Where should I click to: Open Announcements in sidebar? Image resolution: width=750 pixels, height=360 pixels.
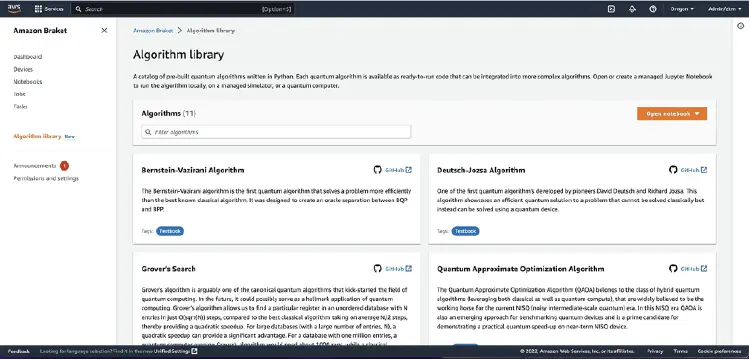tap(34, 166)
